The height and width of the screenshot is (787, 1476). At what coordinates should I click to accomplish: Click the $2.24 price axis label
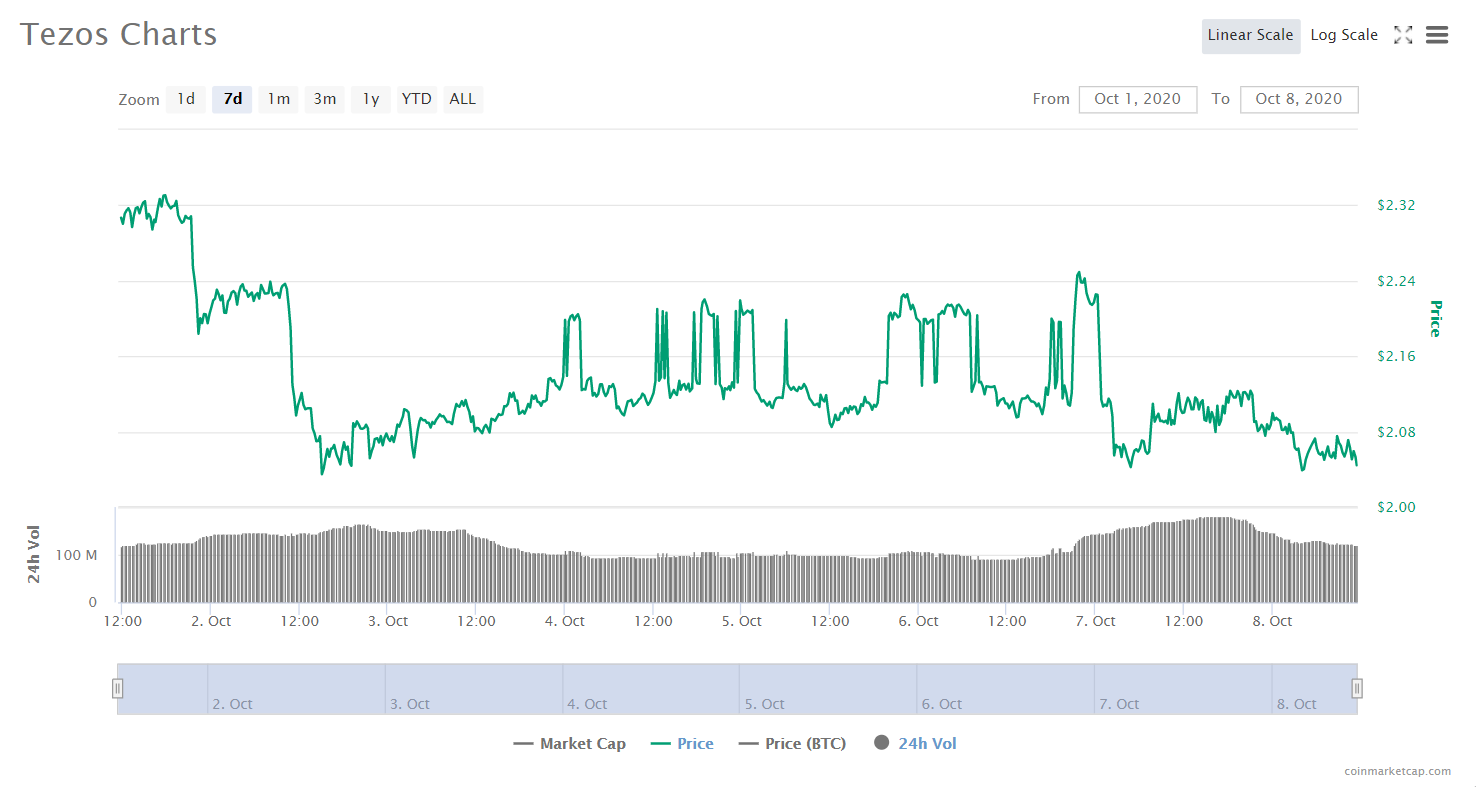(x=1396, y=281)
